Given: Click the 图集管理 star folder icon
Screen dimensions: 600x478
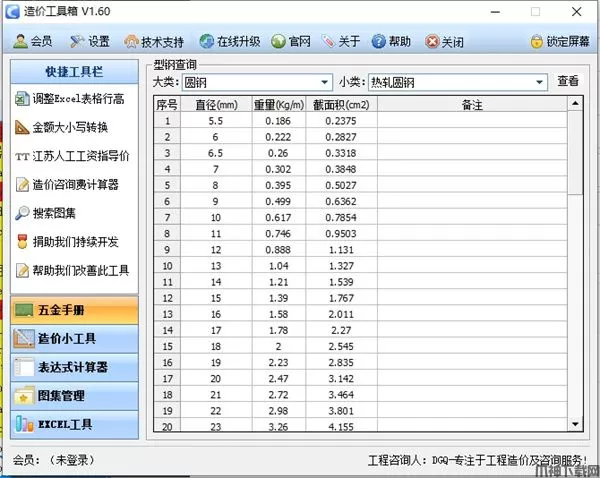Looking at the screenshot, I should pyautogui.click(x=24, y=396).
